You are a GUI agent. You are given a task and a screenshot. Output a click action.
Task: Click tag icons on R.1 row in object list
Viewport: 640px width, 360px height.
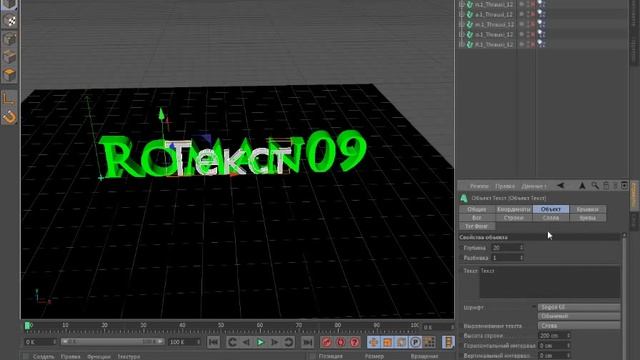(x=542, y=44)
